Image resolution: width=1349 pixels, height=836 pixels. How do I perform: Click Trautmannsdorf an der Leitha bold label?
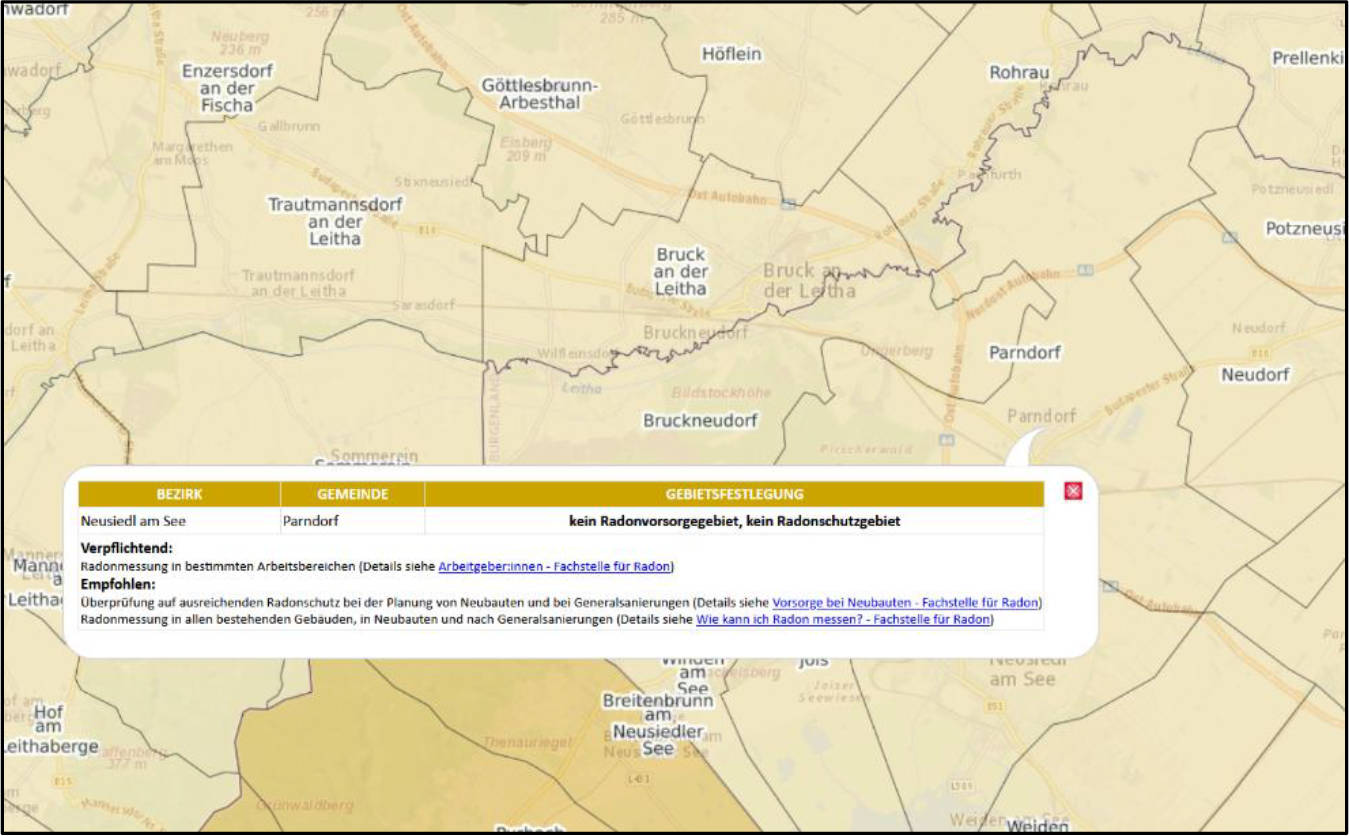click(x=335, y=222)
